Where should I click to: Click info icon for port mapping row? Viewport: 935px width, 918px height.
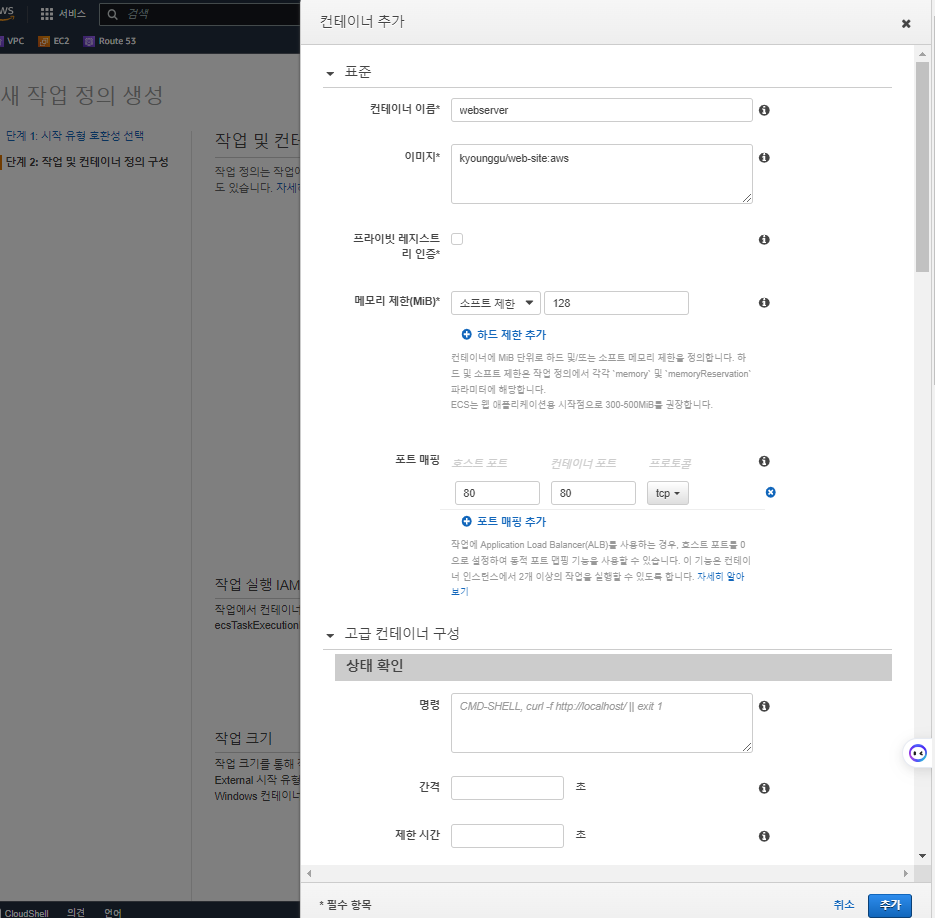coord(764,461)
